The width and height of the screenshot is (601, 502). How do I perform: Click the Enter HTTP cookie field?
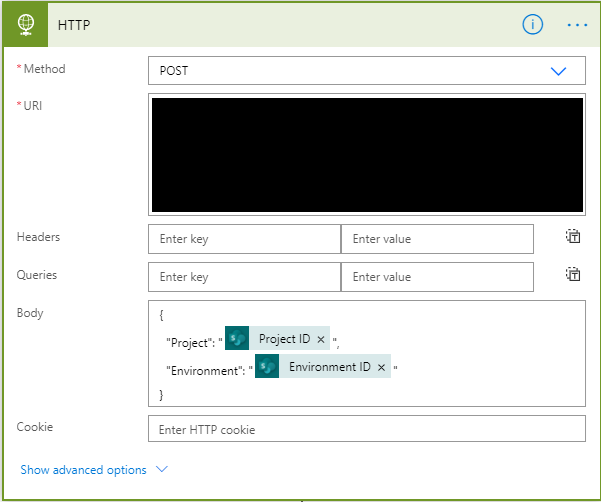point(366,429)
